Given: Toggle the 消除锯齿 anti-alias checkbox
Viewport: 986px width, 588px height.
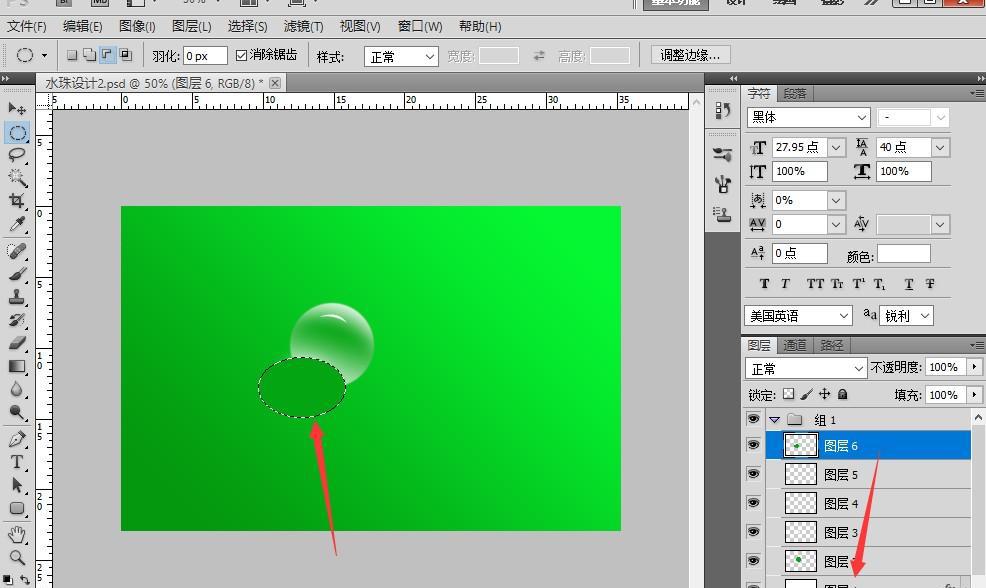Looking at the screenshot, I should (241, 55).
